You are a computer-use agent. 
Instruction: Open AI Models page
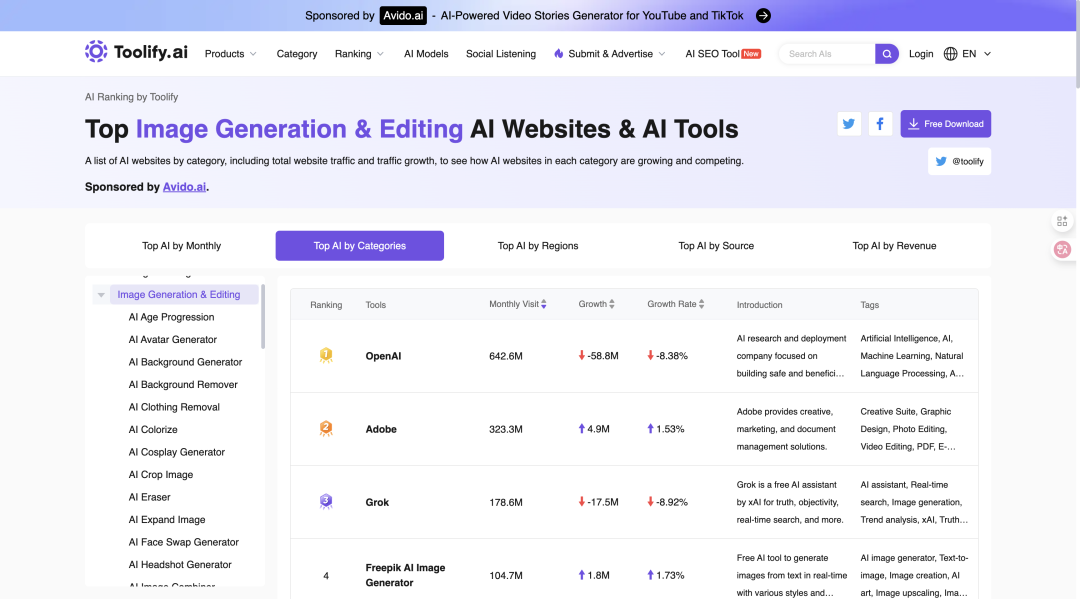[426, 54]
